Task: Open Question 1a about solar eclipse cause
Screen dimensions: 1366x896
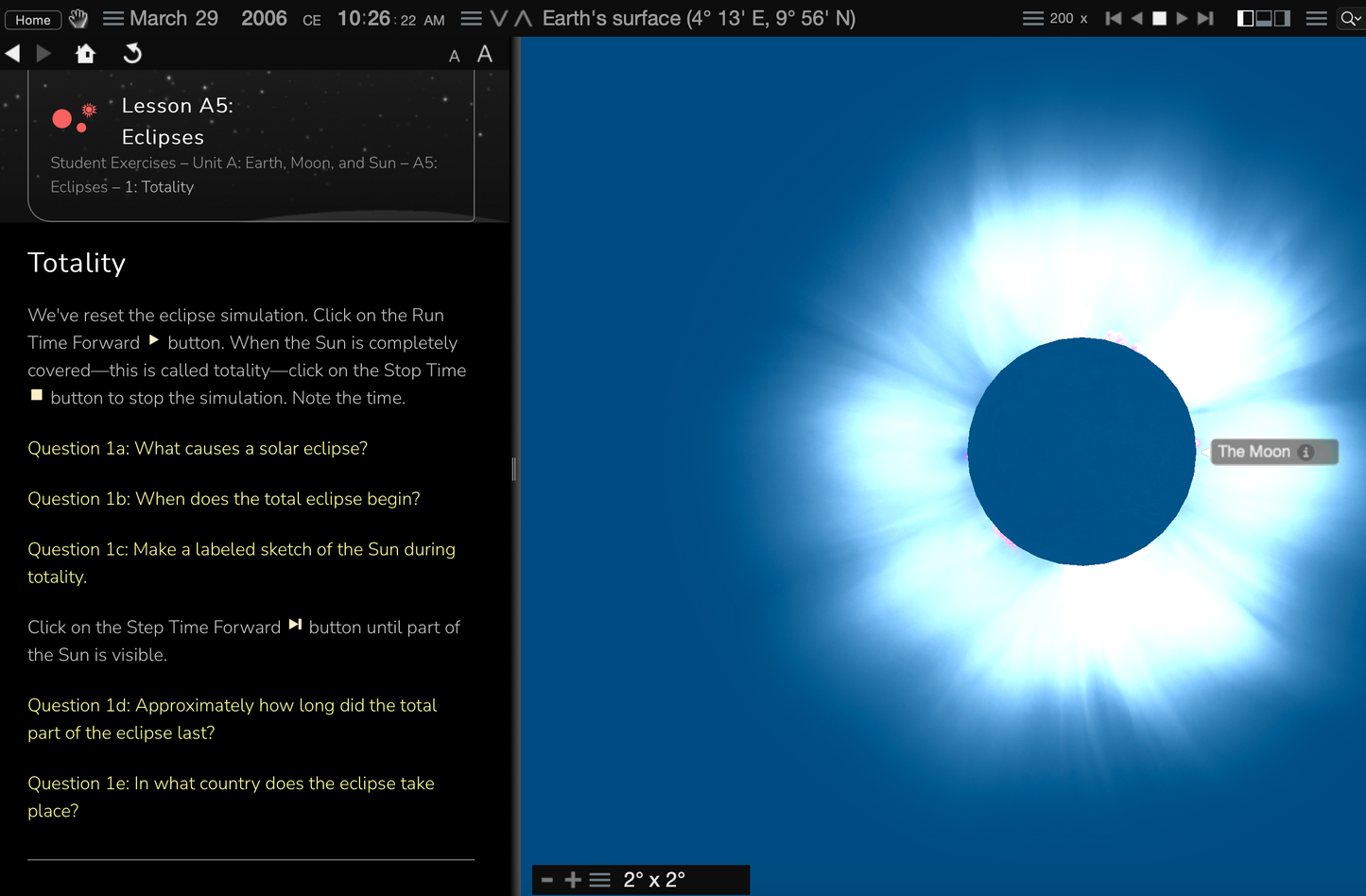Action: 198,448
